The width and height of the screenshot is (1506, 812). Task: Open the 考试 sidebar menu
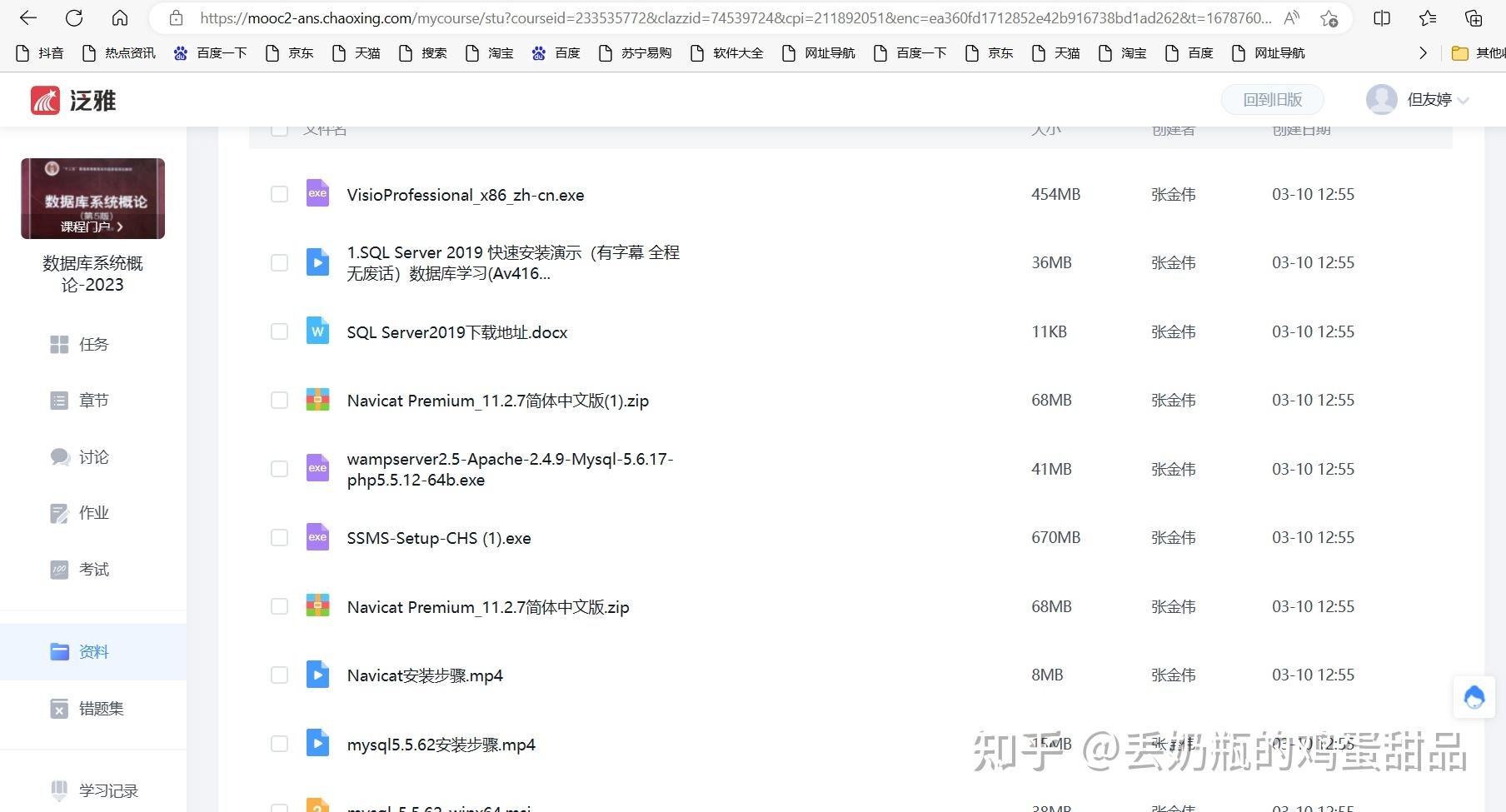(93, 570)
